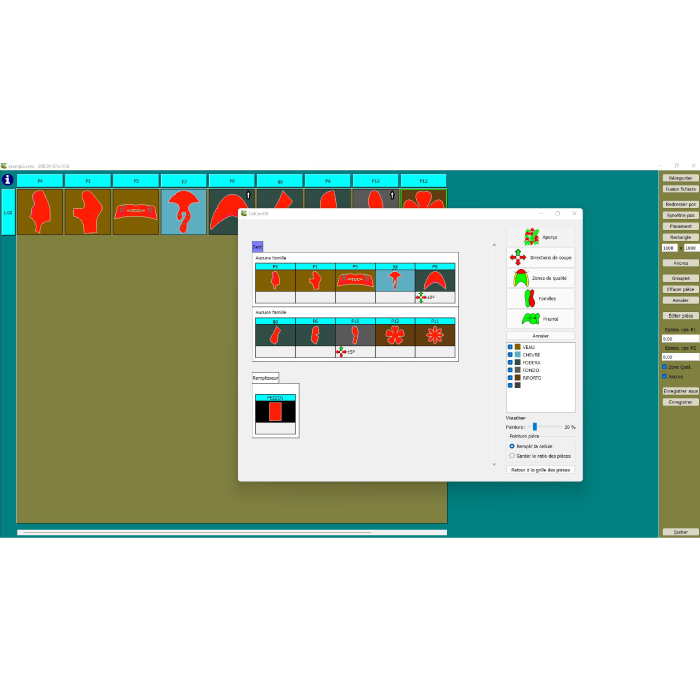
Task: Select the P4 piece in the dialog grid
Action: (275, 280)
